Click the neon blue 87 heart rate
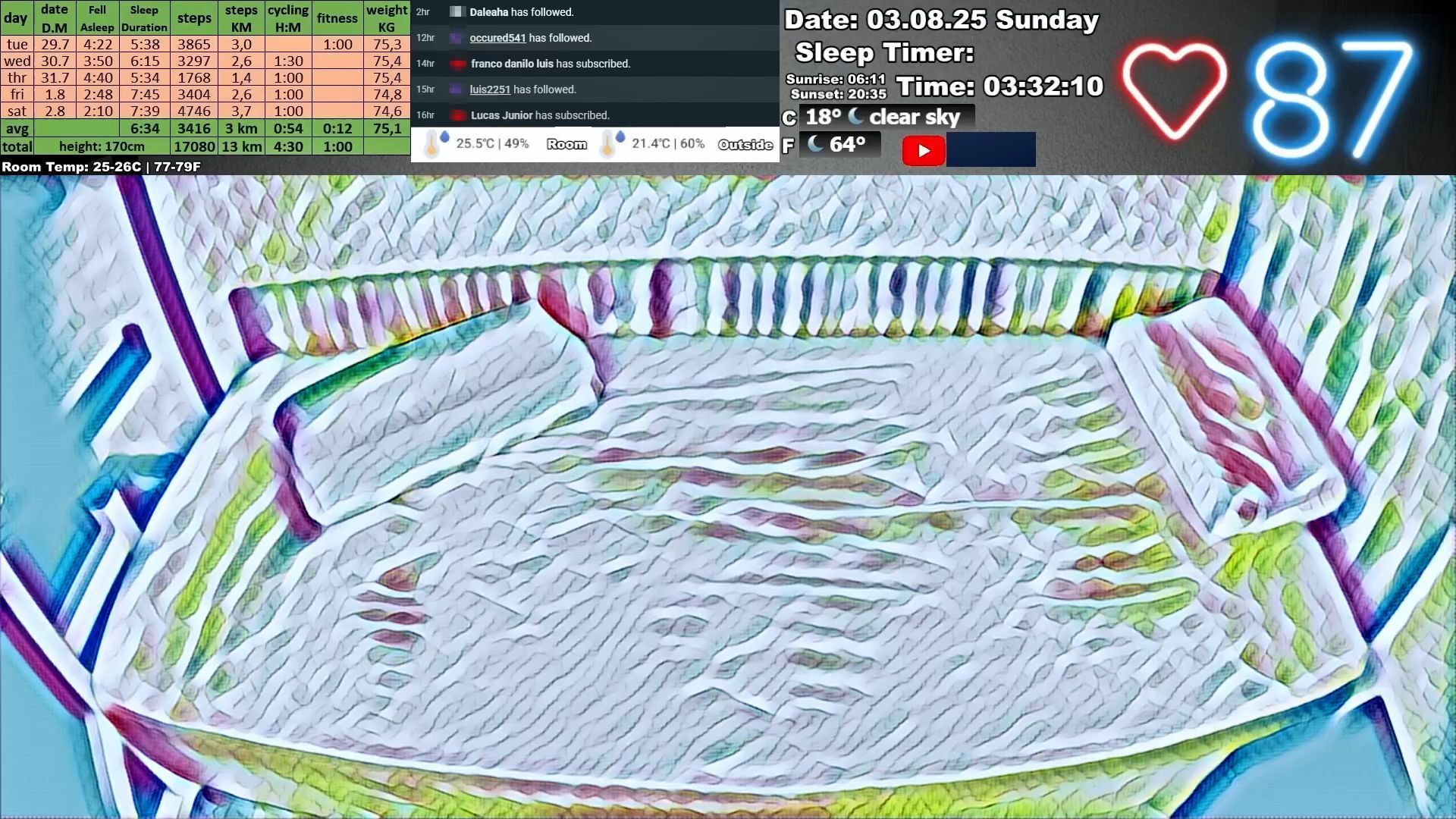 tap(1333, 99)
